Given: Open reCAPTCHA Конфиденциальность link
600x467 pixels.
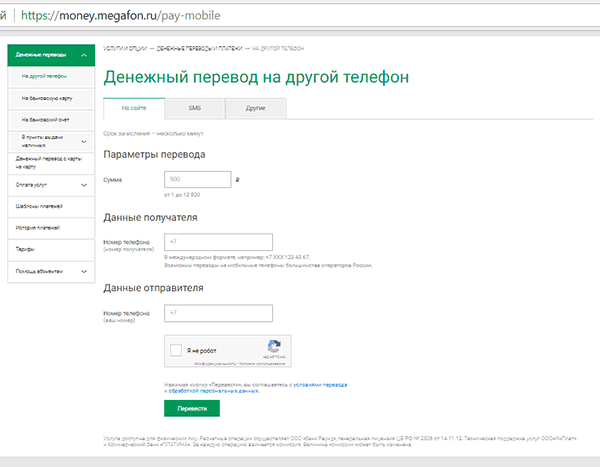Looking at the screenshot, I should (215, 364).
